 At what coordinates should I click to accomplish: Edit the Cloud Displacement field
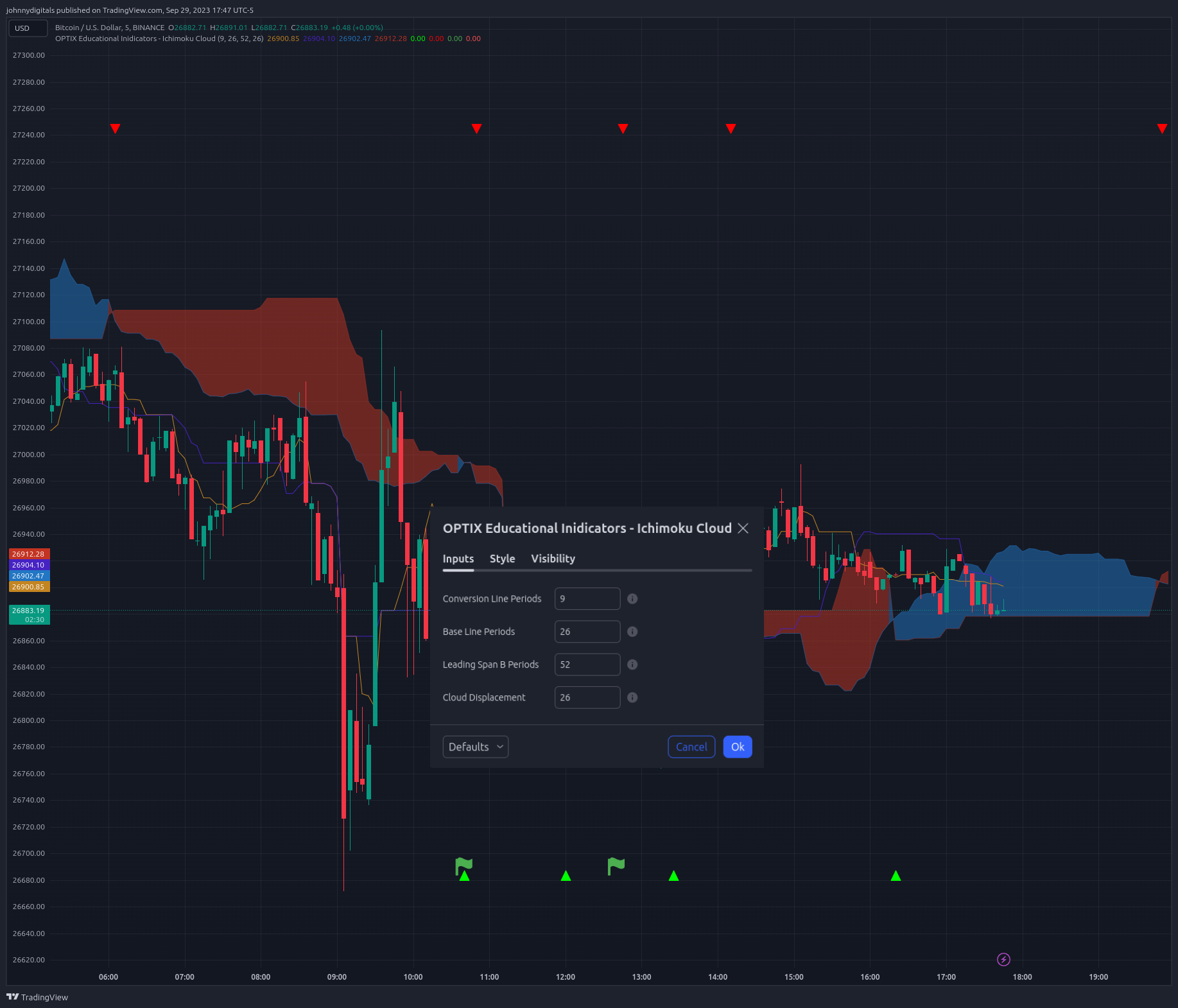587,697
